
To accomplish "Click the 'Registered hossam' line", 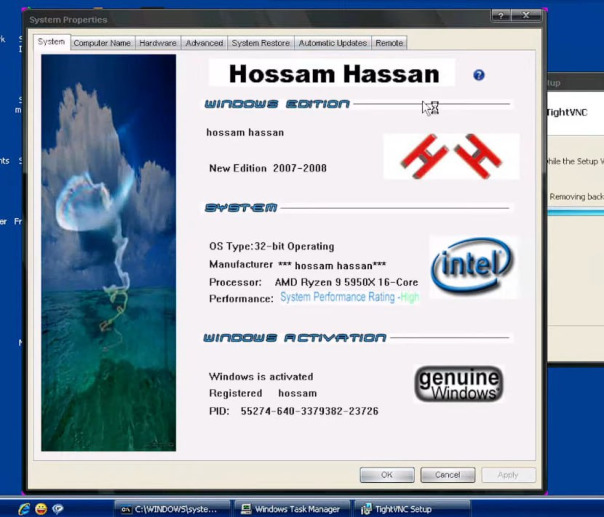I will point(263,393).
